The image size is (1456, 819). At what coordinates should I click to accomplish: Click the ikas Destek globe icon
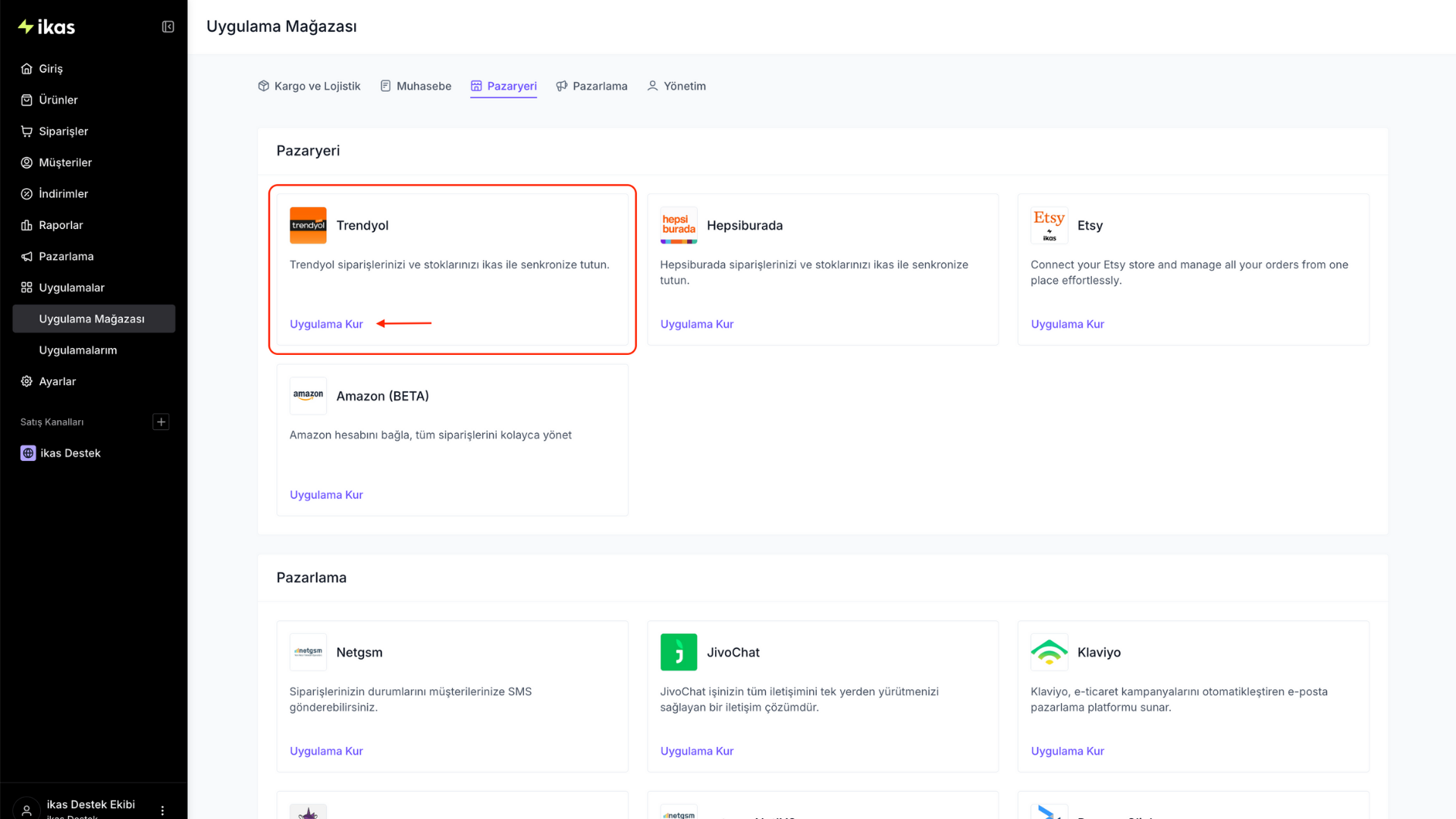point(28,453)
